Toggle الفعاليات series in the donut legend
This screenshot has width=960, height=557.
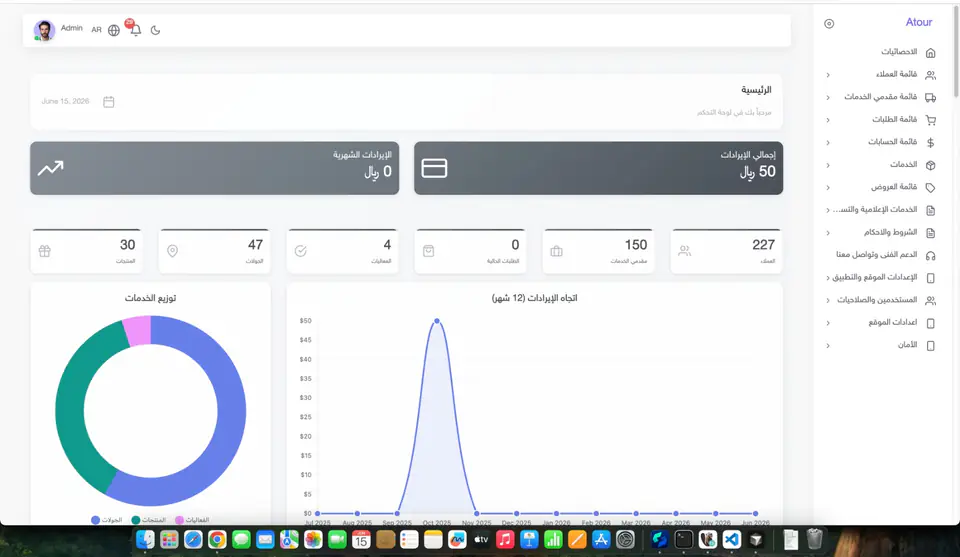click(x=192, y=520)
